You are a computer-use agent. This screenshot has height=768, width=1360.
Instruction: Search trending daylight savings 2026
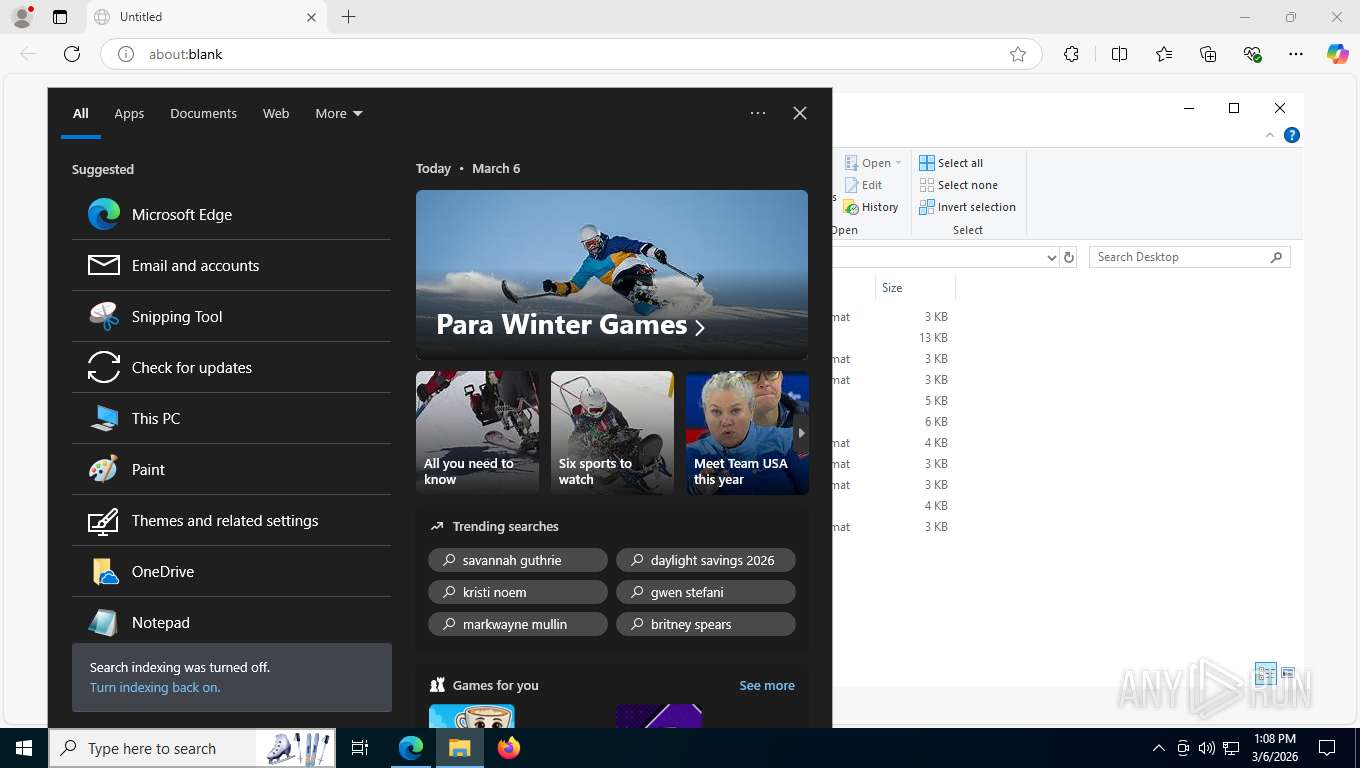(706, 560)
